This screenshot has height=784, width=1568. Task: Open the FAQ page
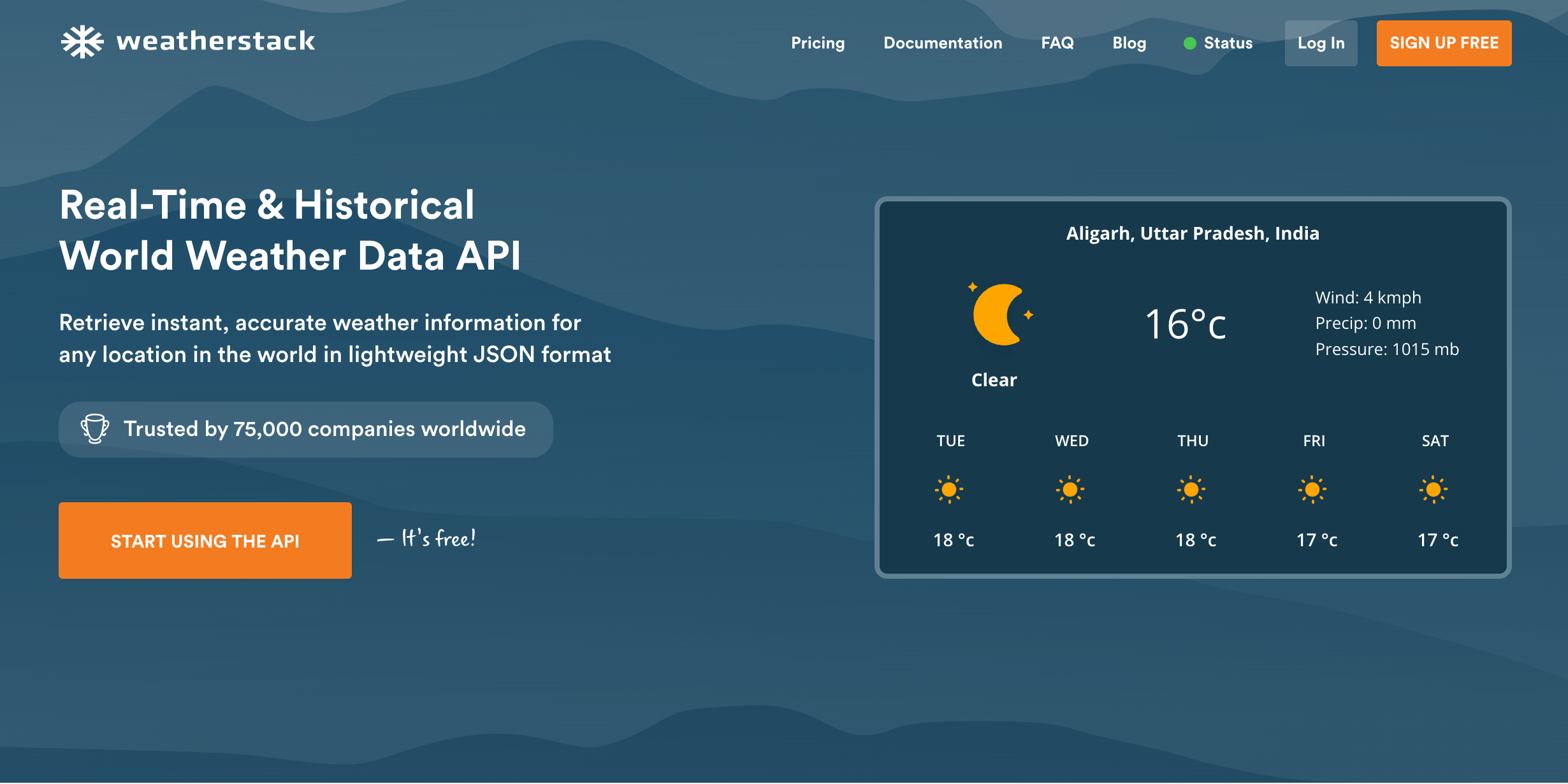1057,43
